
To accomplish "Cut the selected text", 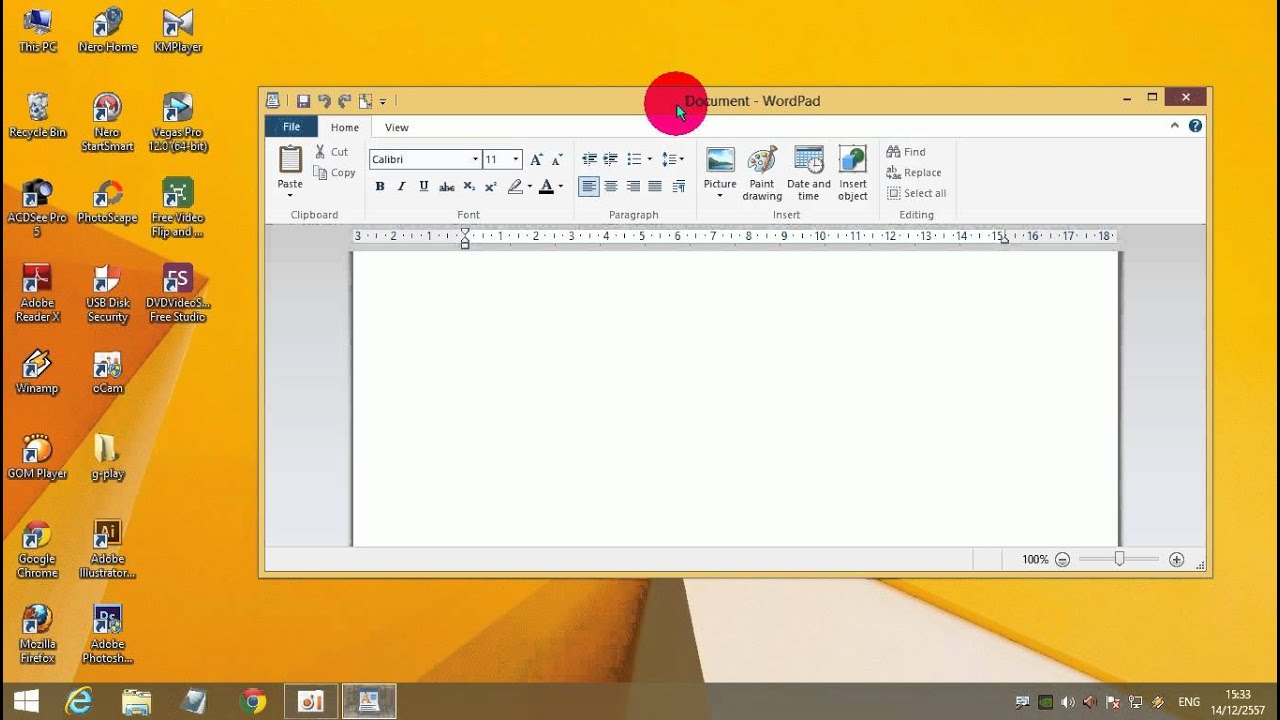I will coord(332,152).
